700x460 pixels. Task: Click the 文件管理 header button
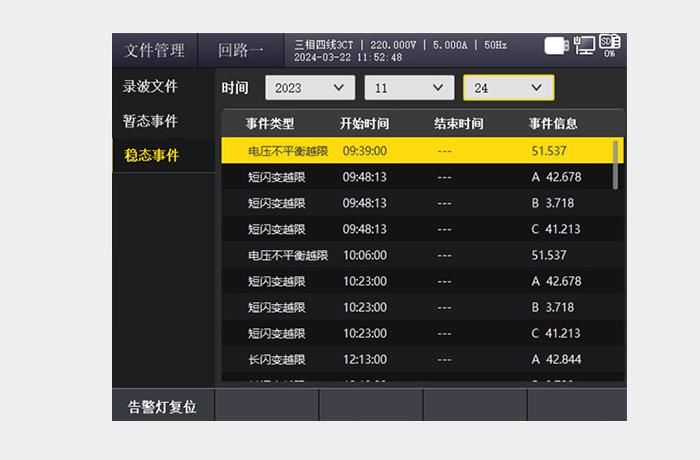(154, 50)
